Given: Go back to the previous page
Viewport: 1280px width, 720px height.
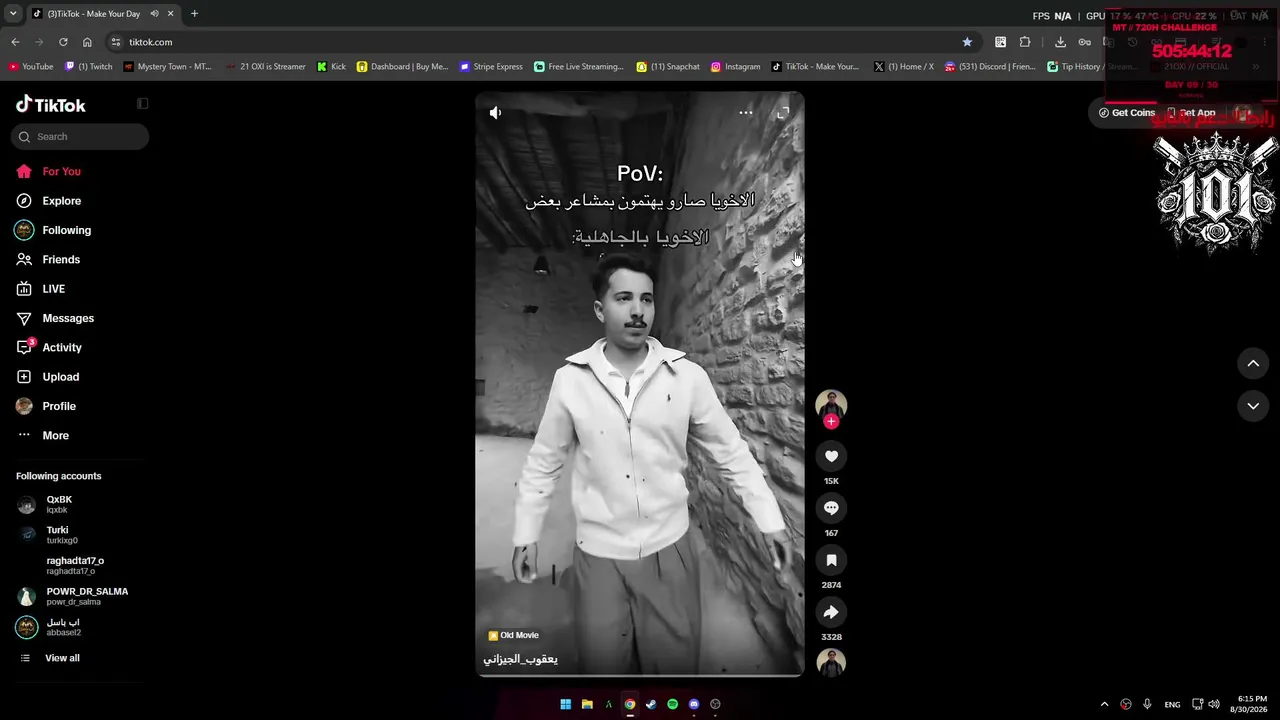Looking at the screenshot, I should point(15,42).
